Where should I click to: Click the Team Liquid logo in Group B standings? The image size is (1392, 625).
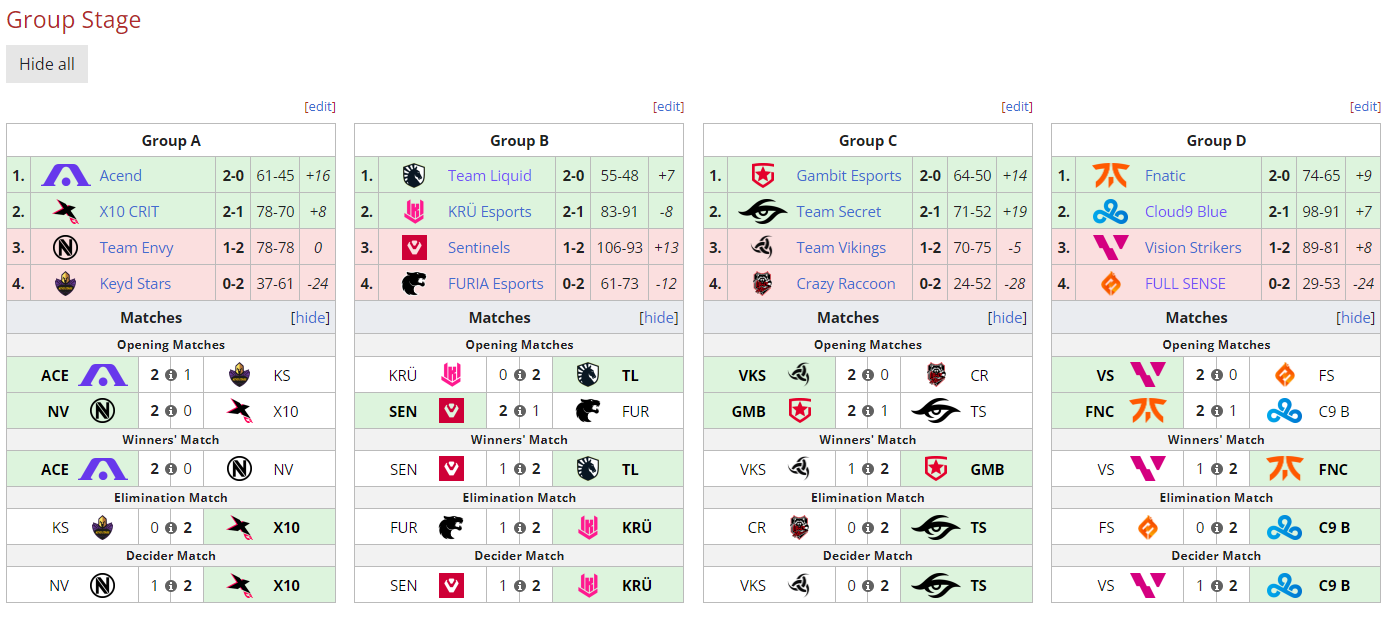[414, 176]
